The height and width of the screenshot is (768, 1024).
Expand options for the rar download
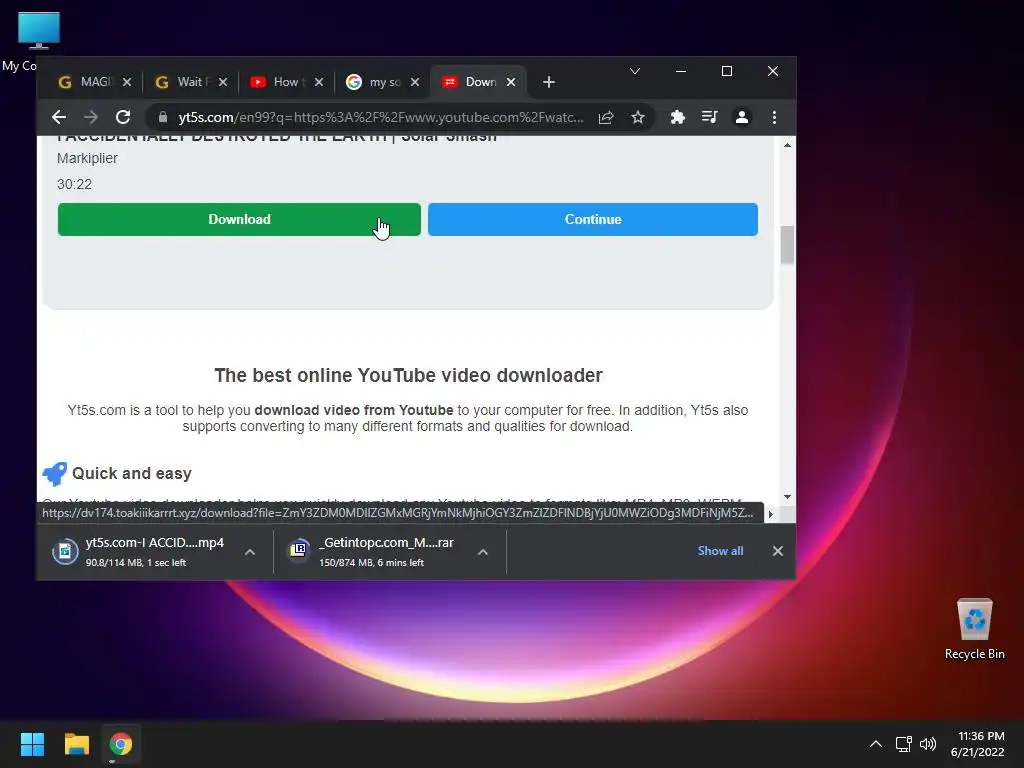[483, 552]
